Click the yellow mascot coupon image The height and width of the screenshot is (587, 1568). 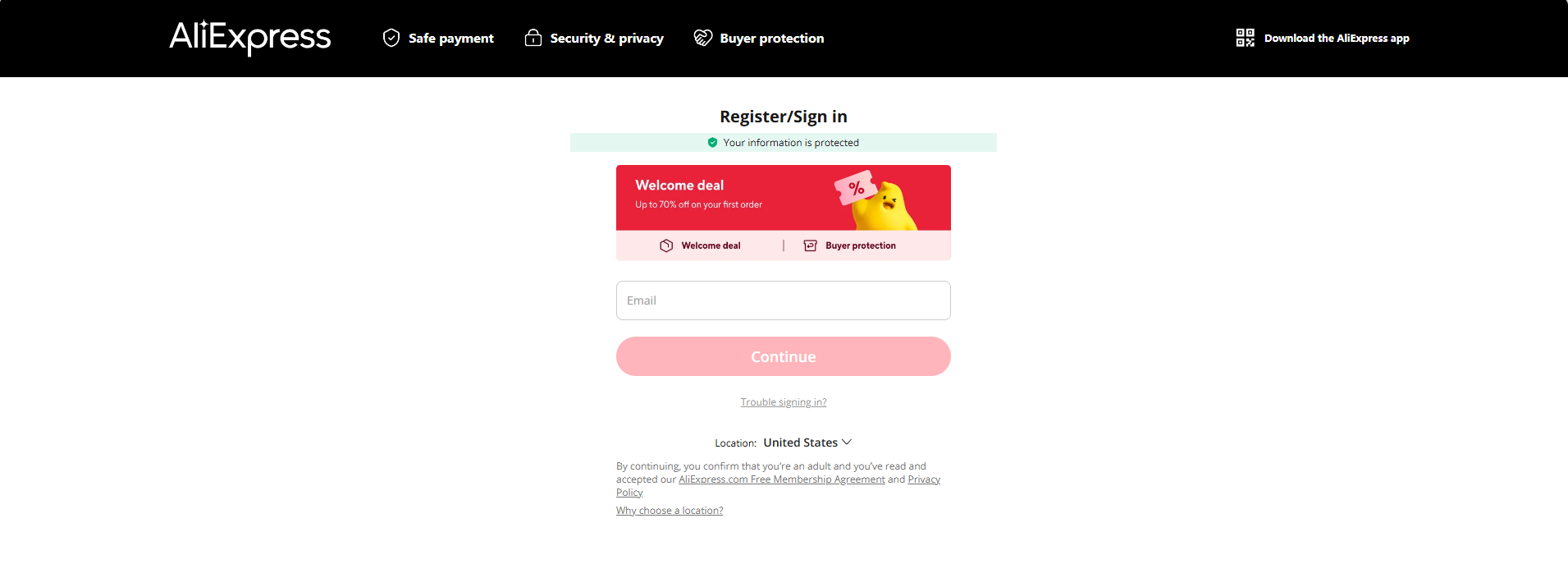[x=876, y=200]
